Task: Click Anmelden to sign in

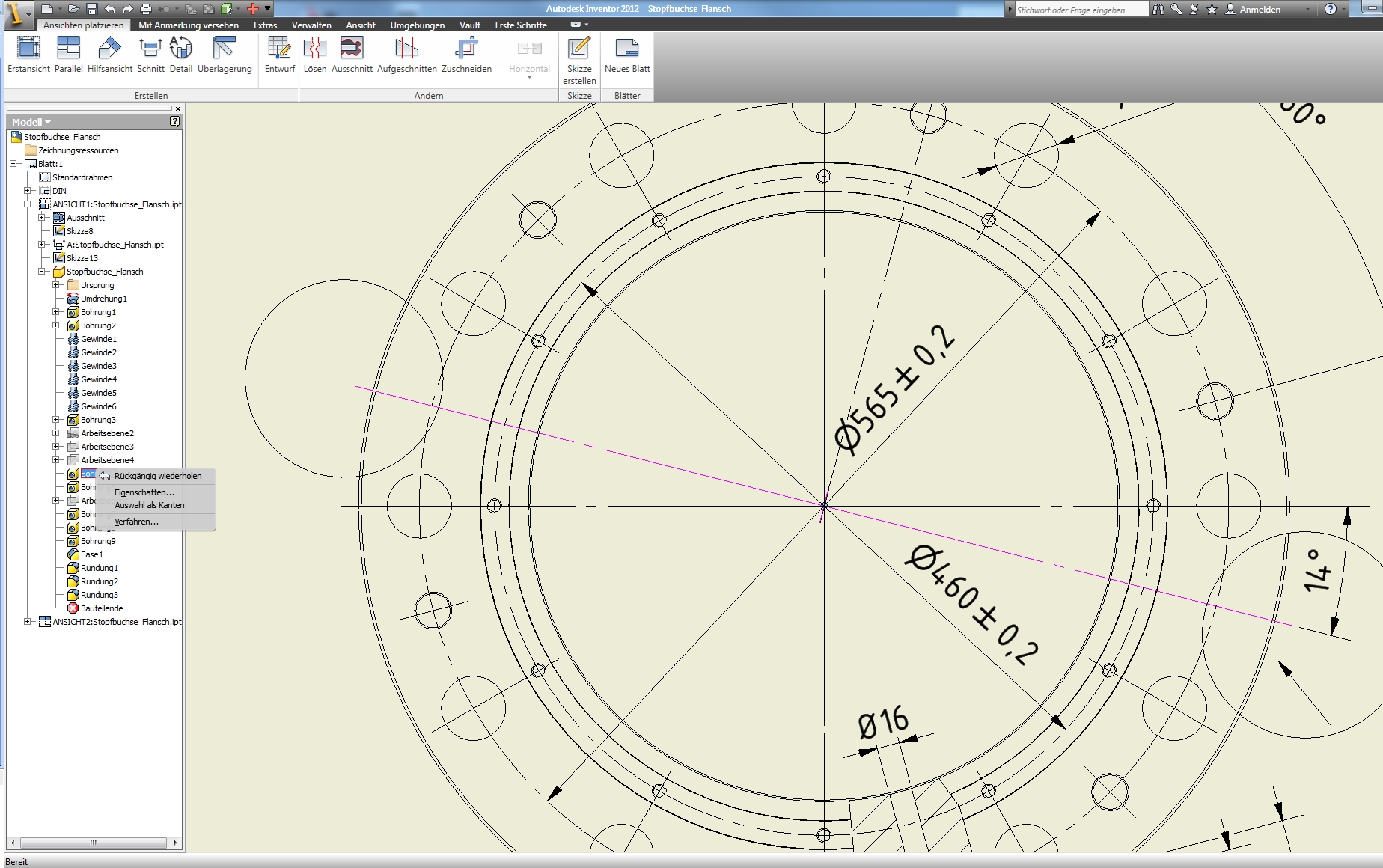Action: click(x=1260, y=10)
